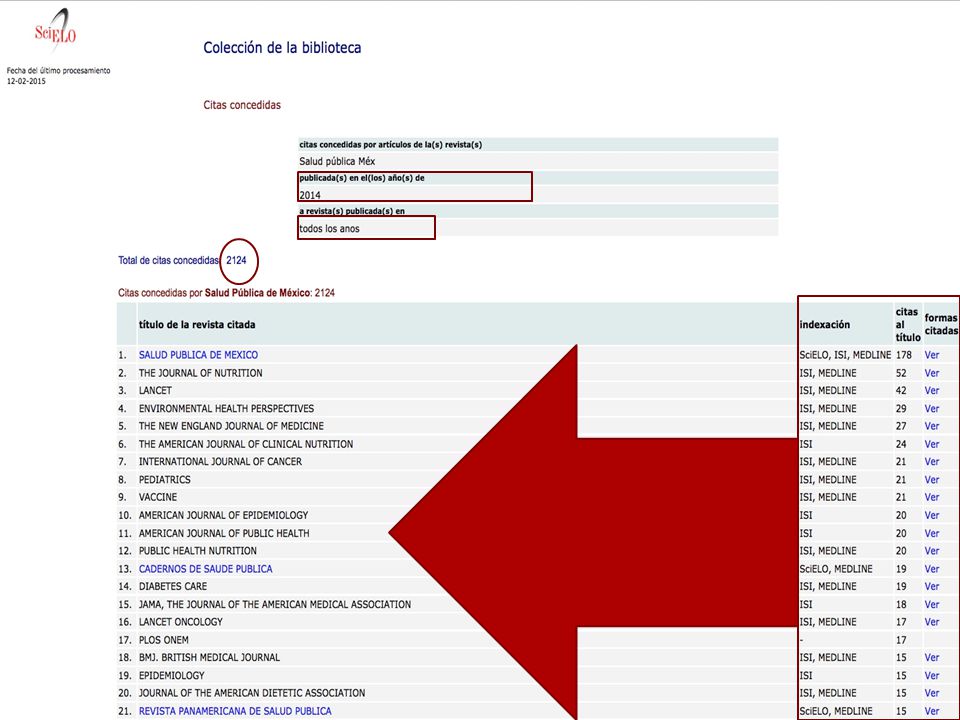960x720 pixels.
Task: Click Ver for Cadernos de Saude Publica
Action: (x=932, y=569)
